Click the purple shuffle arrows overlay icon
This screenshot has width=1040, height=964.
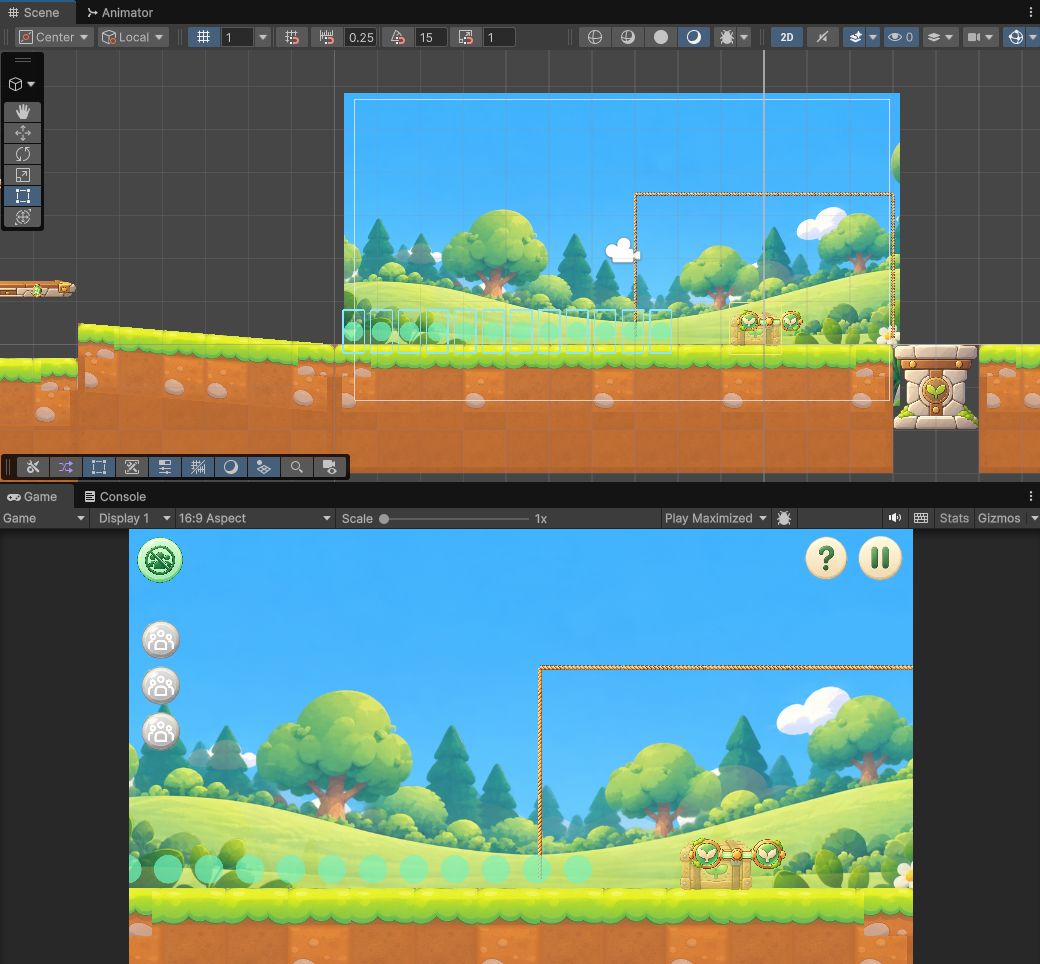66,467
